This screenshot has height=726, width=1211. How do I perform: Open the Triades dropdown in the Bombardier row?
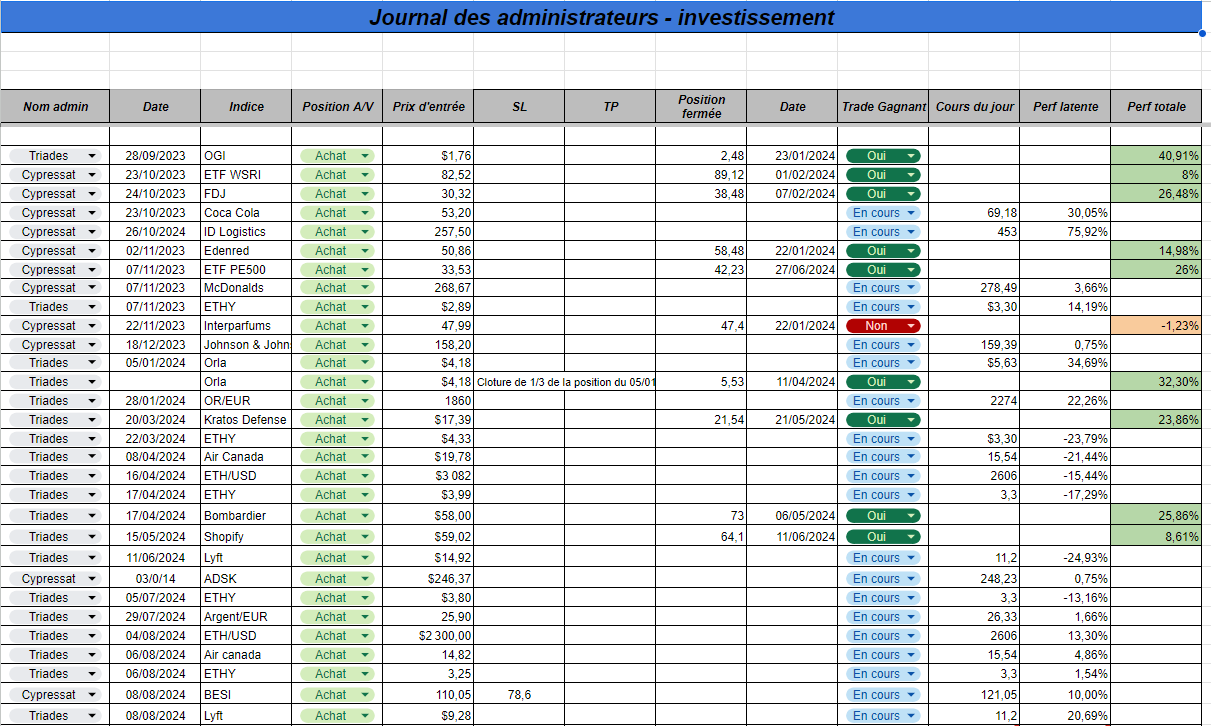click(55, 516)
